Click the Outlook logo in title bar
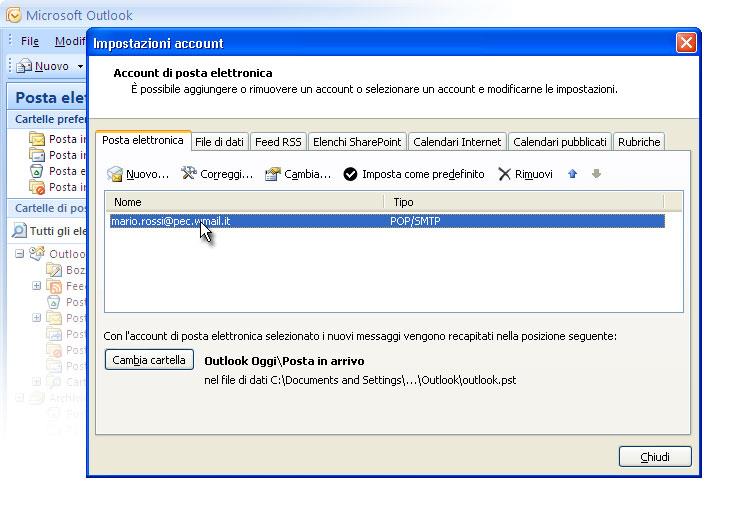This screenshot has height=505, width=738. pyautogui.click(x=14, y=15)
